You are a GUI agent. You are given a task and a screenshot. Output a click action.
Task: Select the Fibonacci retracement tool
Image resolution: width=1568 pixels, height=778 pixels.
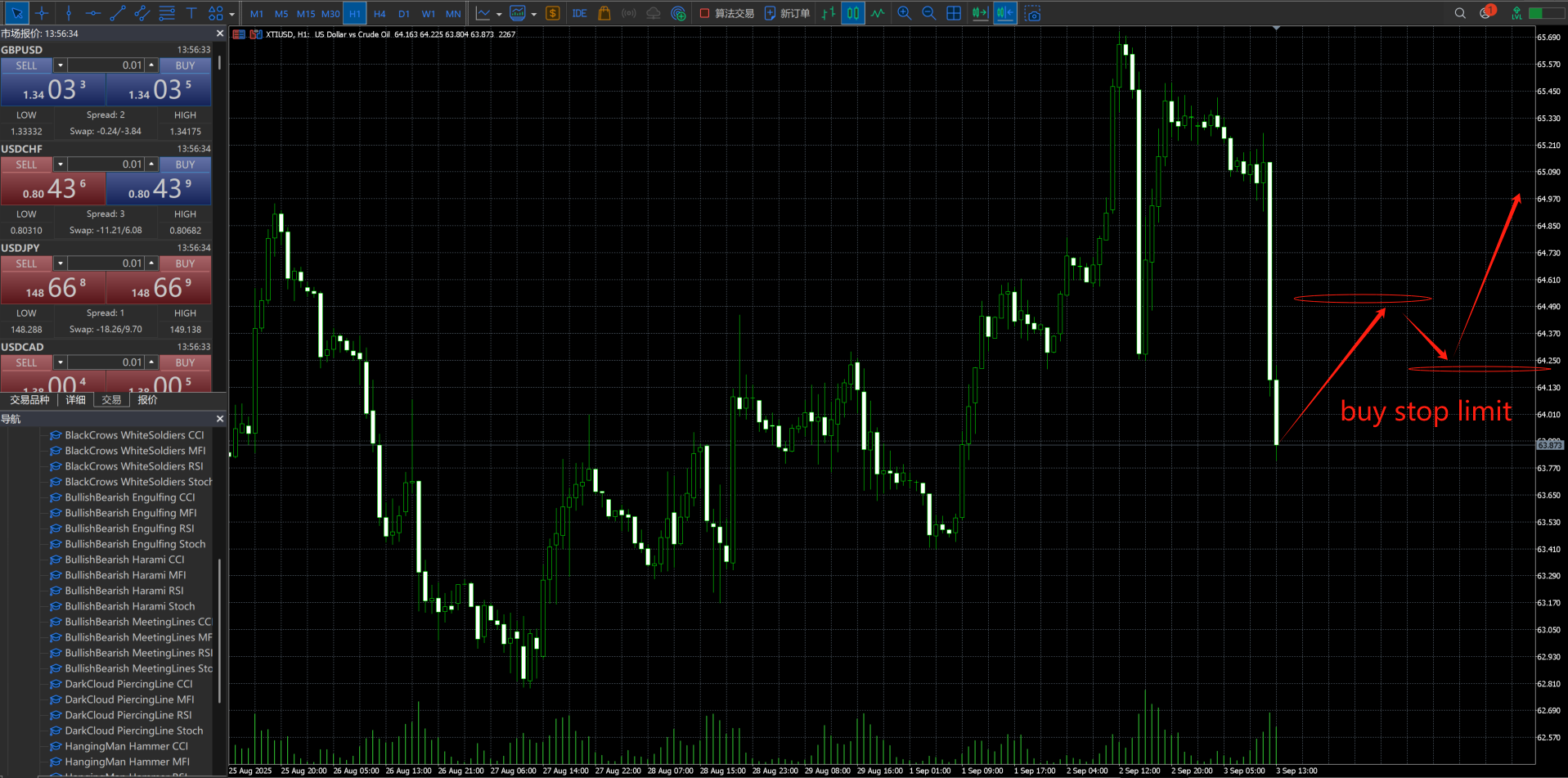(167, 13)
